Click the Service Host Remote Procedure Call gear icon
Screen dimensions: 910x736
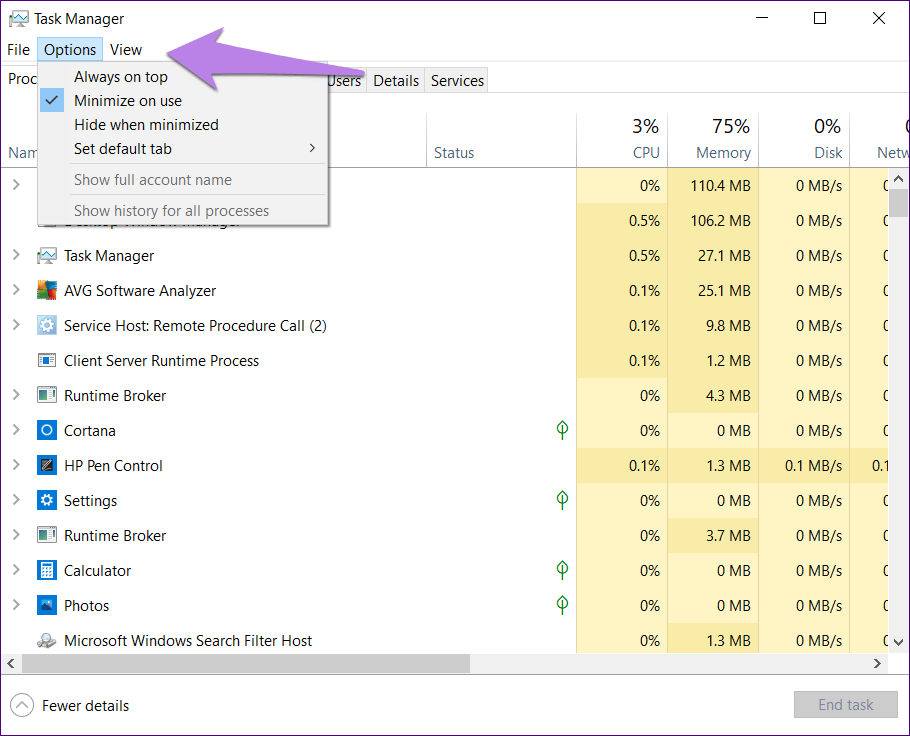(46, 325)
